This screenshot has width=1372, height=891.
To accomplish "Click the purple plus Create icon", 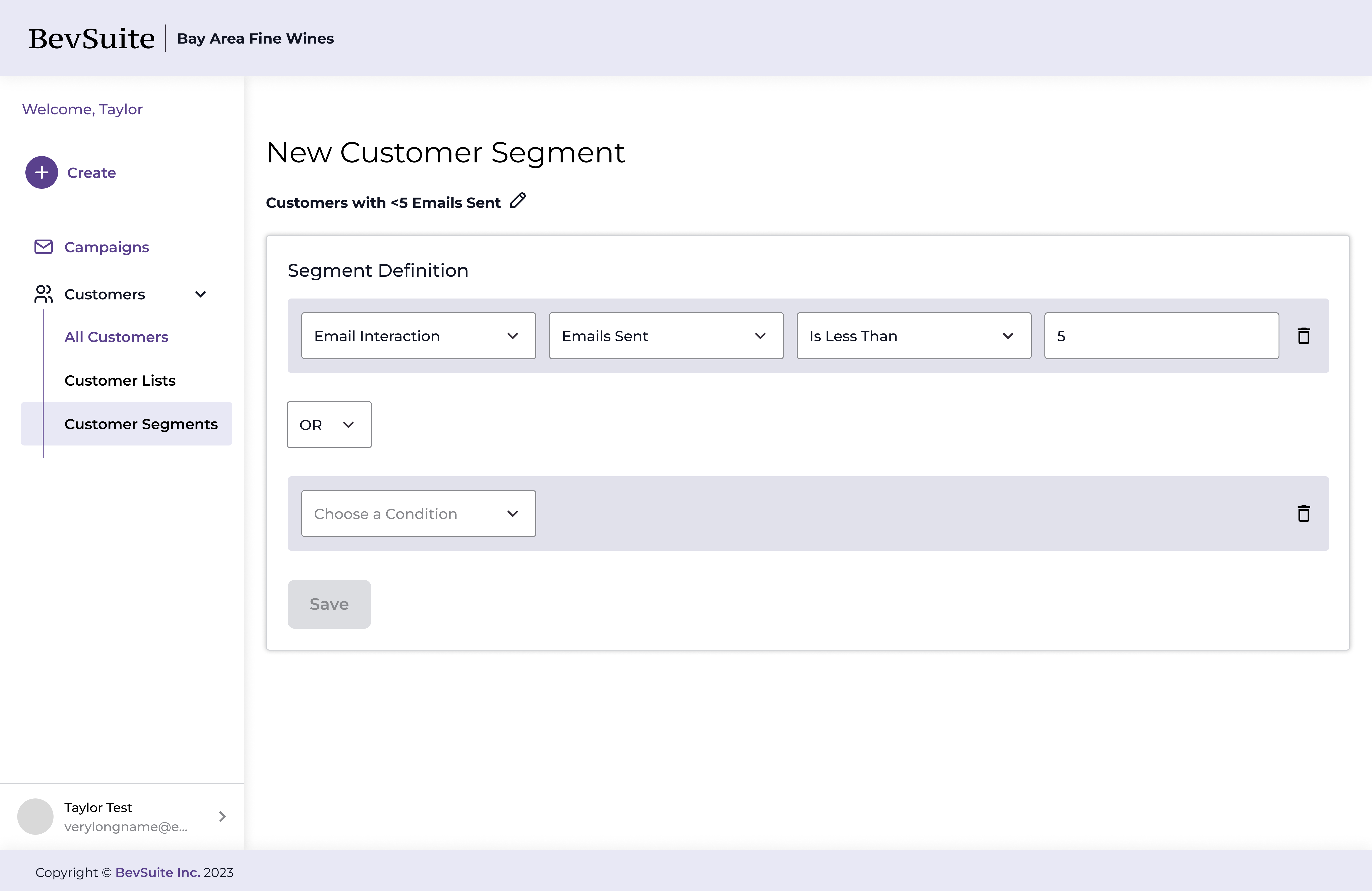I will pos(42,172).
